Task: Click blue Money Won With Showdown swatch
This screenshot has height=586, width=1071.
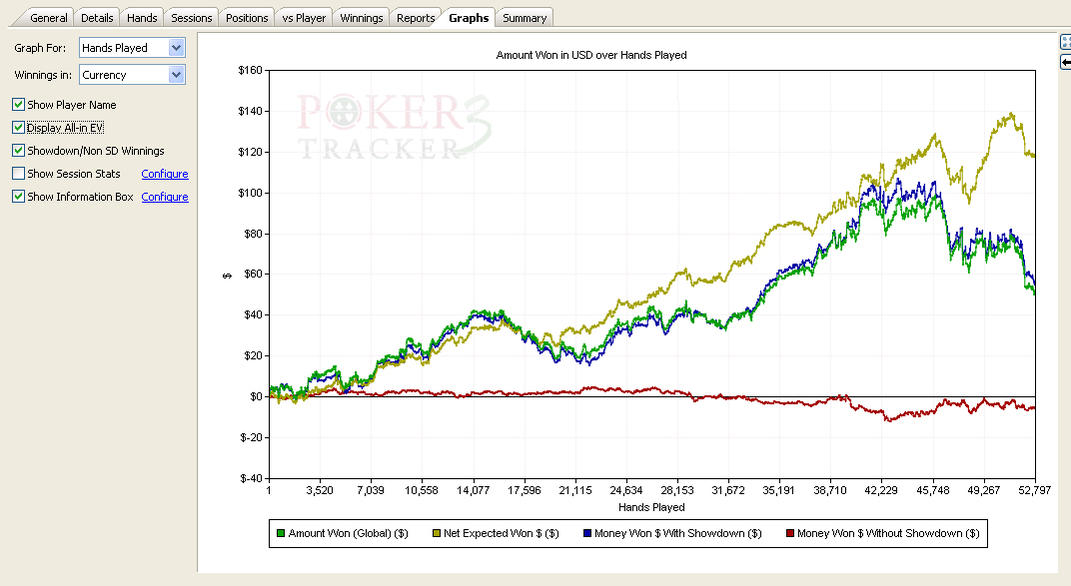Action: click(587, 534)
